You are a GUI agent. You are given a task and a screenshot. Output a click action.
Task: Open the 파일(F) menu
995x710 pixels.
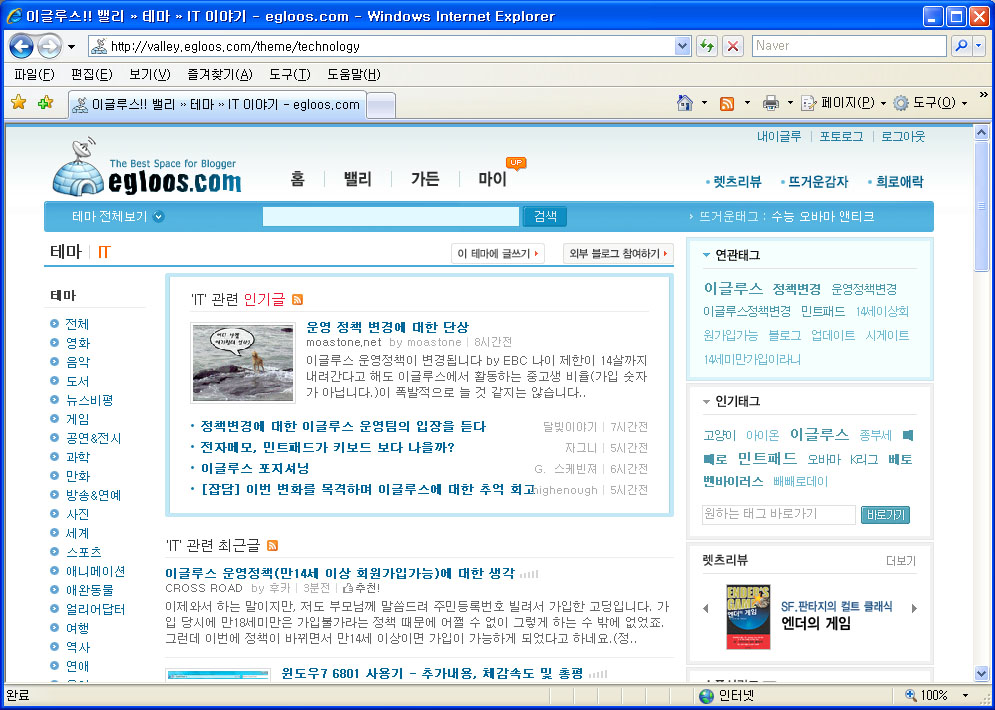[34, 75]
